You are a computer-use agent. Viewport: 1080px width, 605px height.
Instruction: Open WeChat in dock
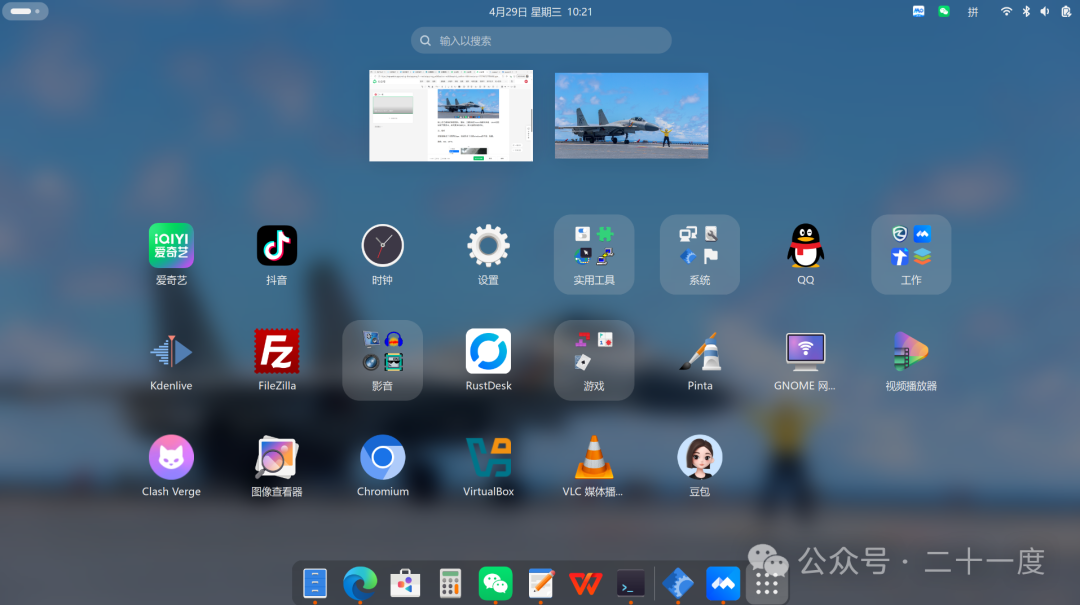[x=495, y=584]
